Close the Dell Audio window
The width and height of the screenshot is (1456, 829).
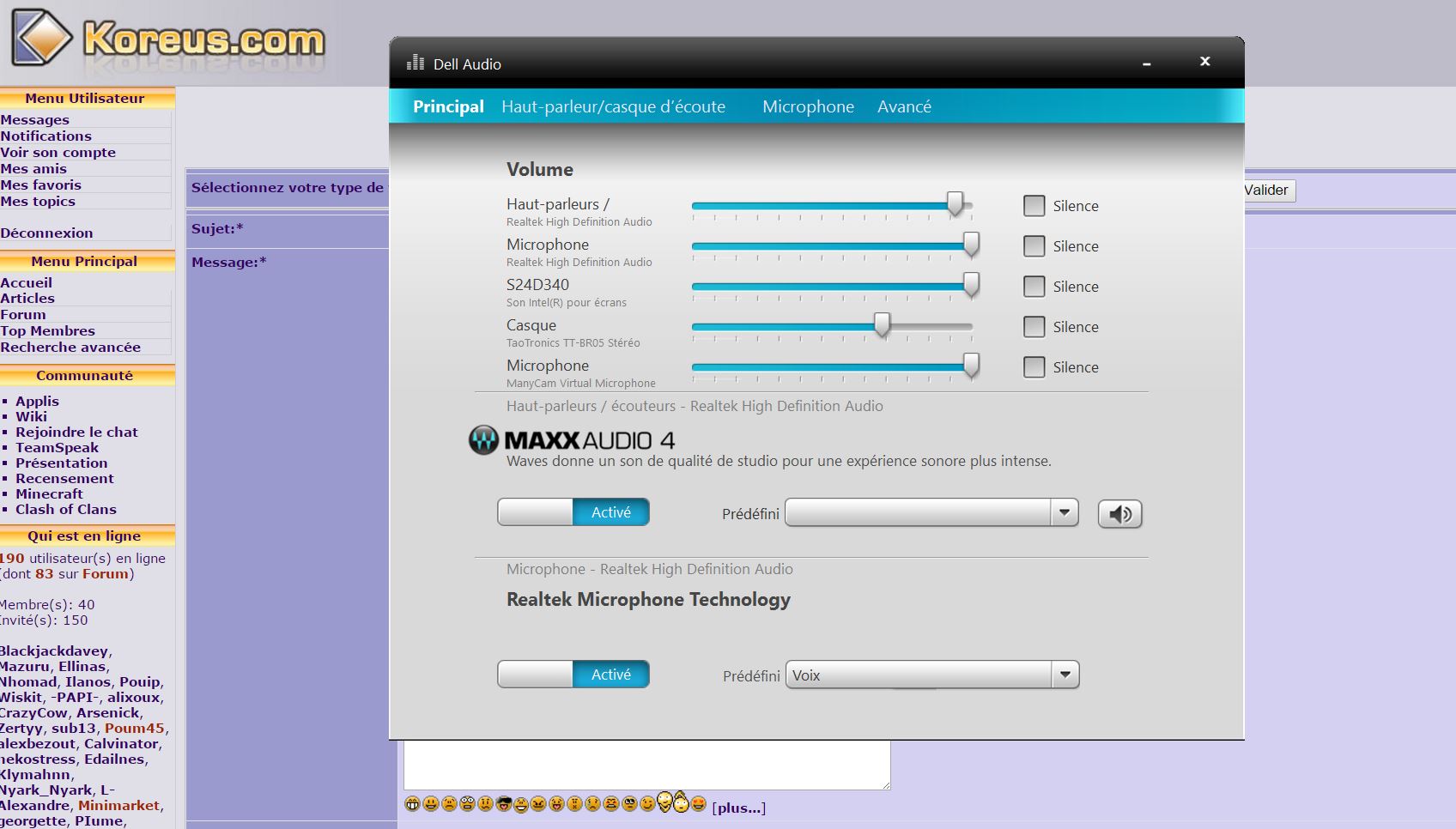point(1204,61)
